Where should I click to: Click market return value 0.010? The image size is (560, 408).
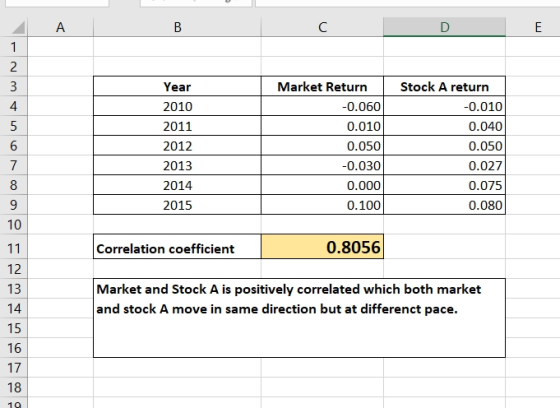coord(322,126)
